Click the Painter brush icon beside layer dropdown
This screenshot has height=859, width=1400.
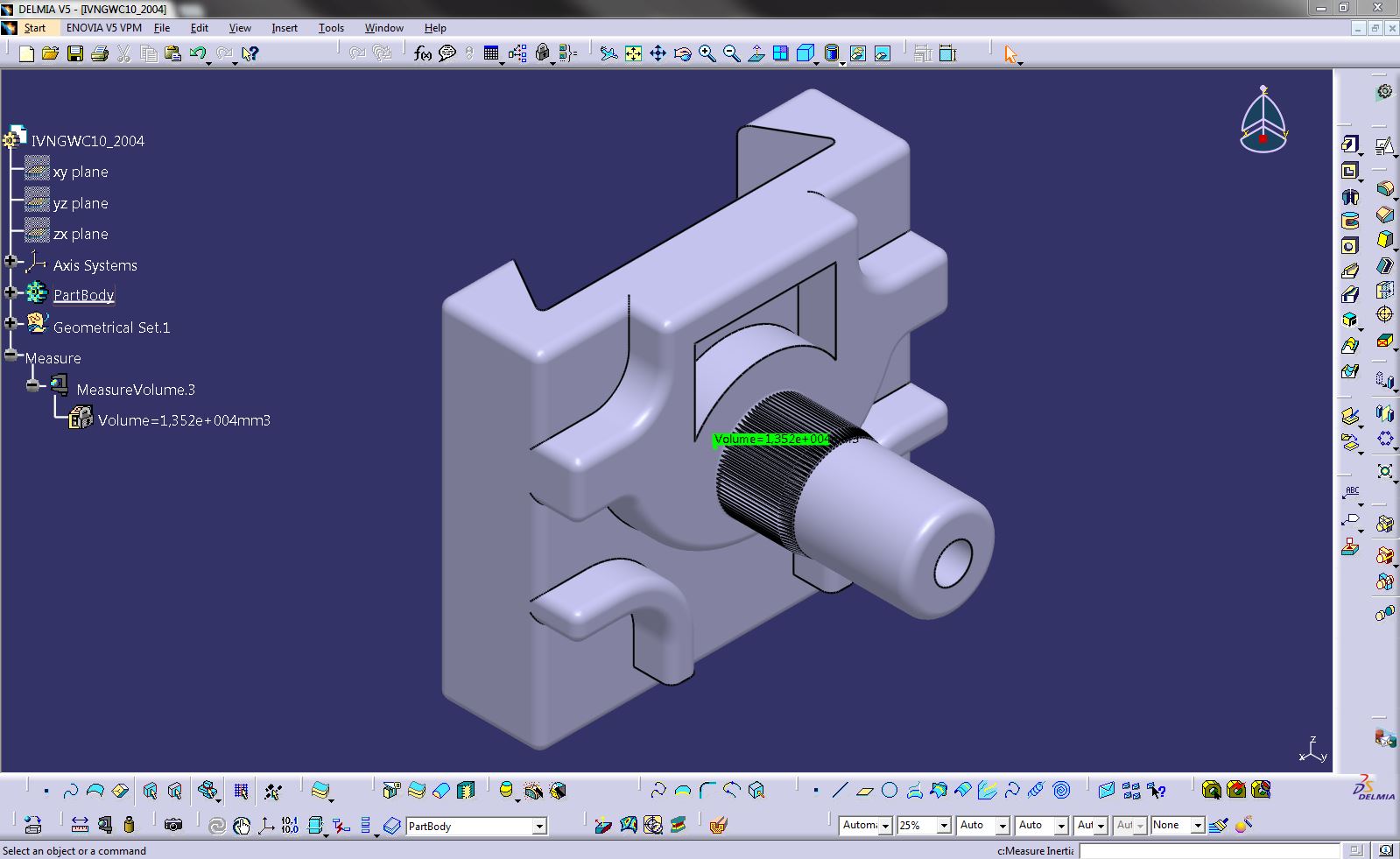click(x=1218, y=825)
